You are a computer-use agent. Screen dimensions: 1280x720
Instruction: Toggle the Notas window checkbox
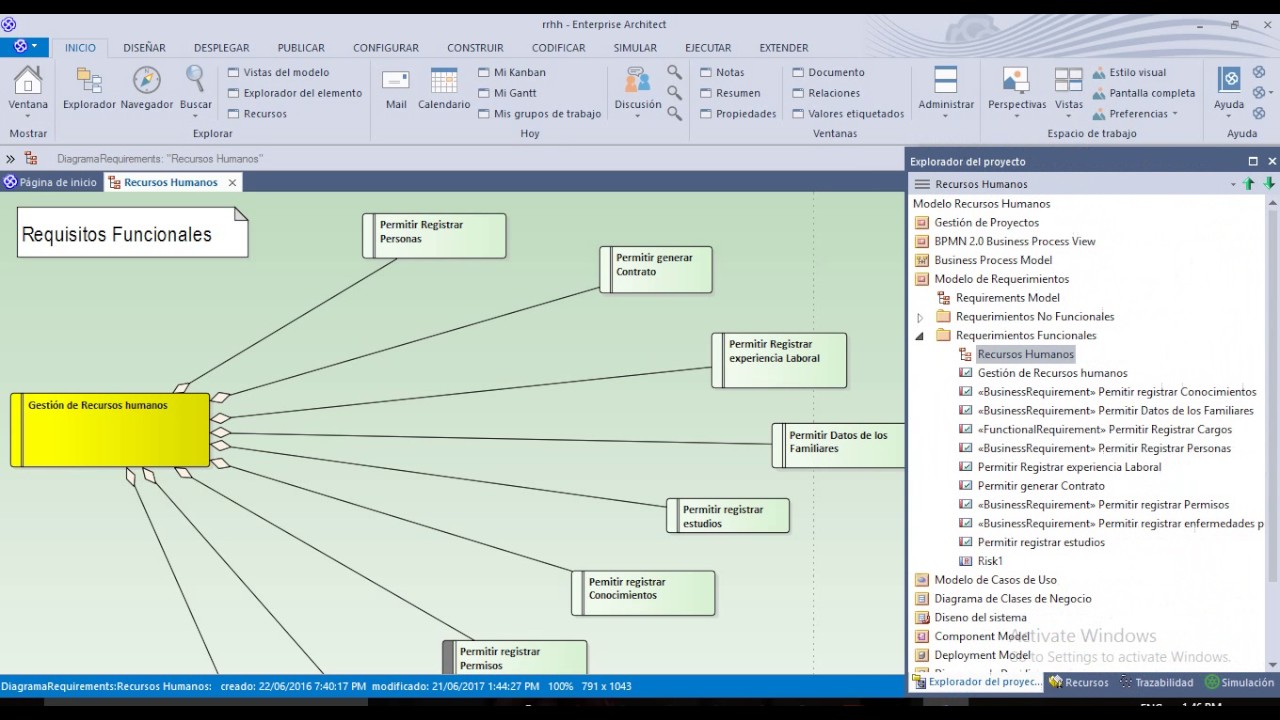point(705,72)
